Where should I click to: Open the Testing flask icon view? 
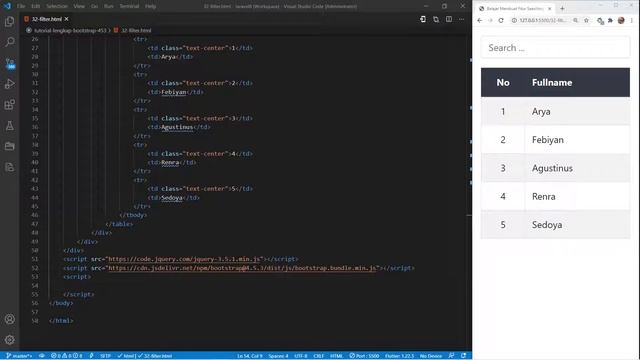click(9, 126)
